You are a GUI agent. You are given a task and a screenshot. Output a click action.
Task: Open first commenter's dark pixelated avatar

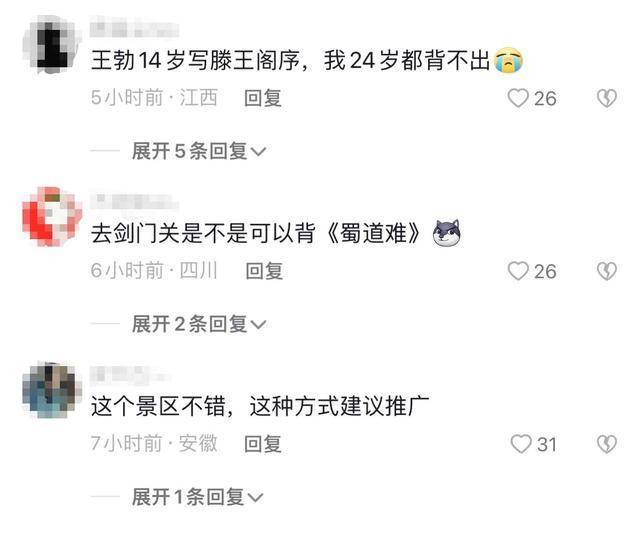(x=52, y=45)
